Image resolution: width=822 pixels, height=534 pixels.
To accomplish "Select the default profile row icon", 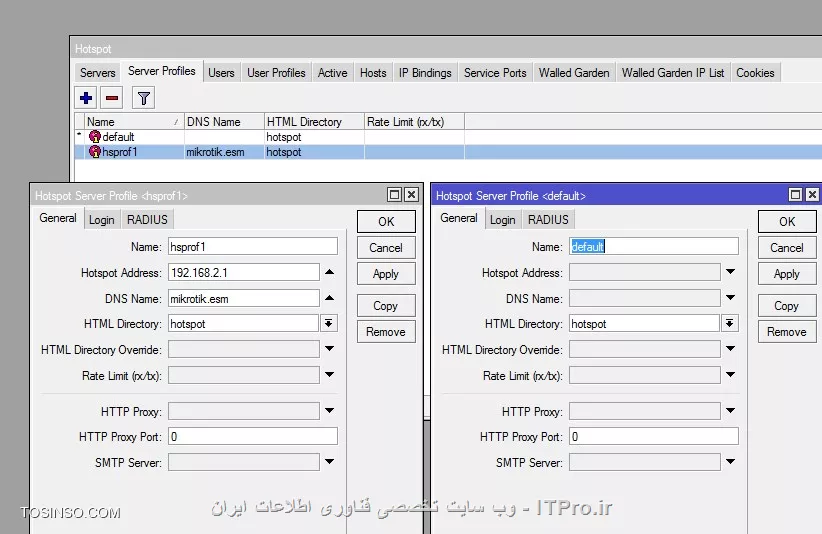I will [95, 137].
